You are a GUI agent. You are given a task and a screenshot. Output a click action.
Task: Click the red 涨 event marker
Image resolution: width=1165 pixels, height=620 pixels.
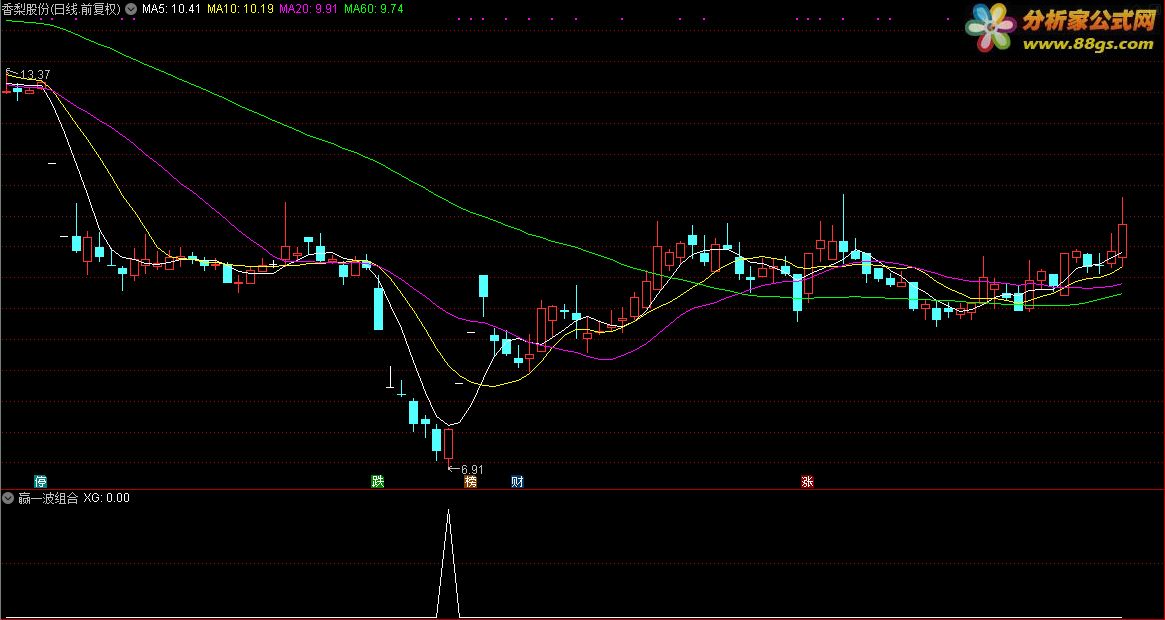click(x=808, y=482)
